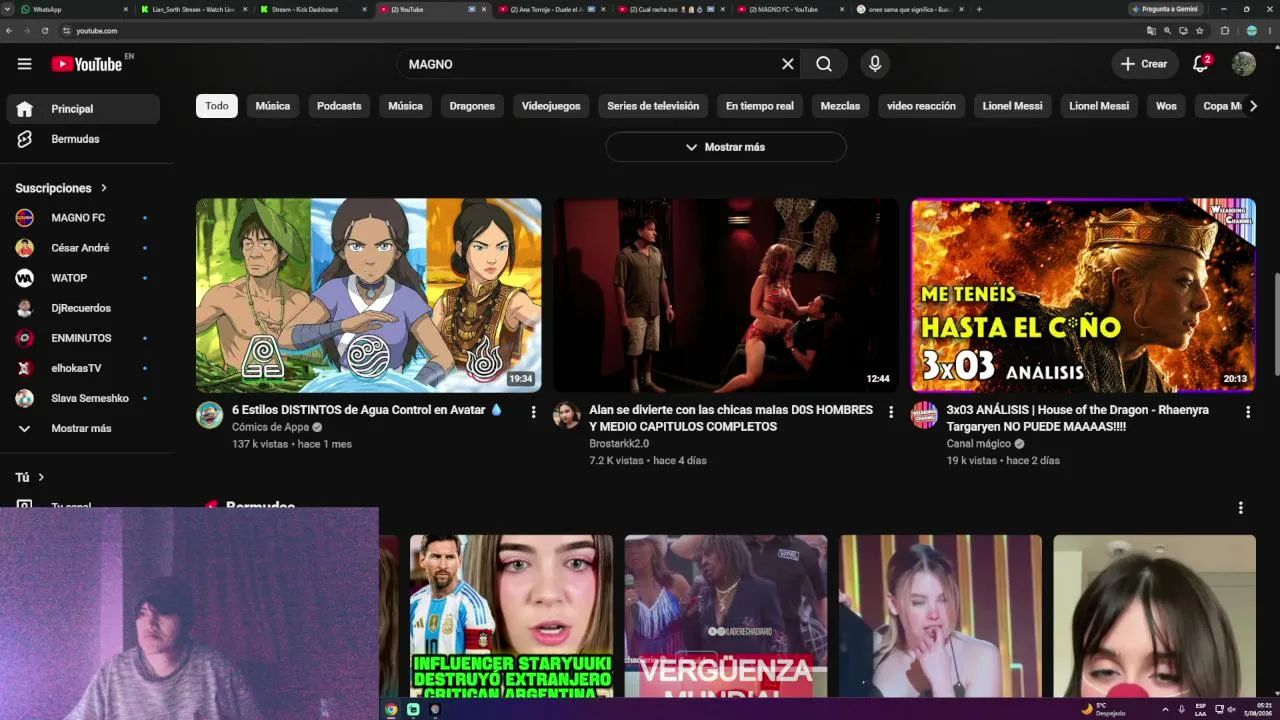Go to the YouTube logo home

(x=87, y=64)
